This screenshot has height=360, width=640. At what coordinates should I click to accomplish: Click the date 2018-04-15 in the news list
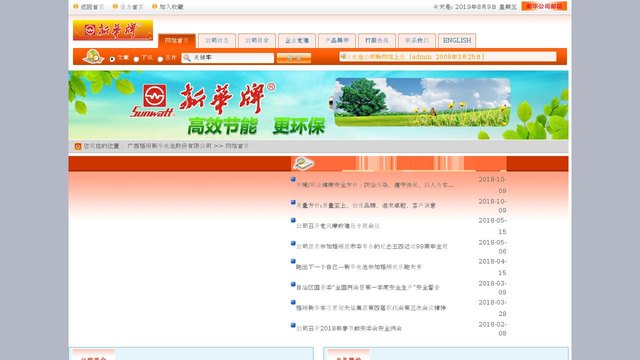(492, 267)
